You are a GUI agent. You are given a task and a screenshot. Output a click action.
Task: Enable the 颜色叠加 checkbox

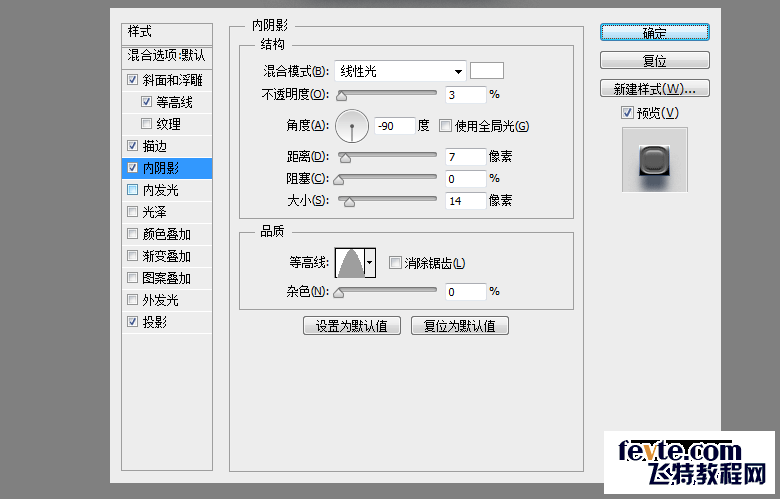click(x=132, y=233)
